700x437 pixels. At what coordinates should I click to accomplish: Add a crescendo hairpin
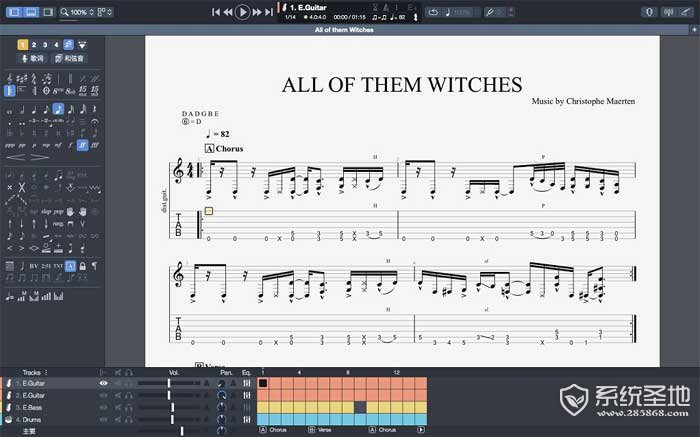(x=15, y=158)
